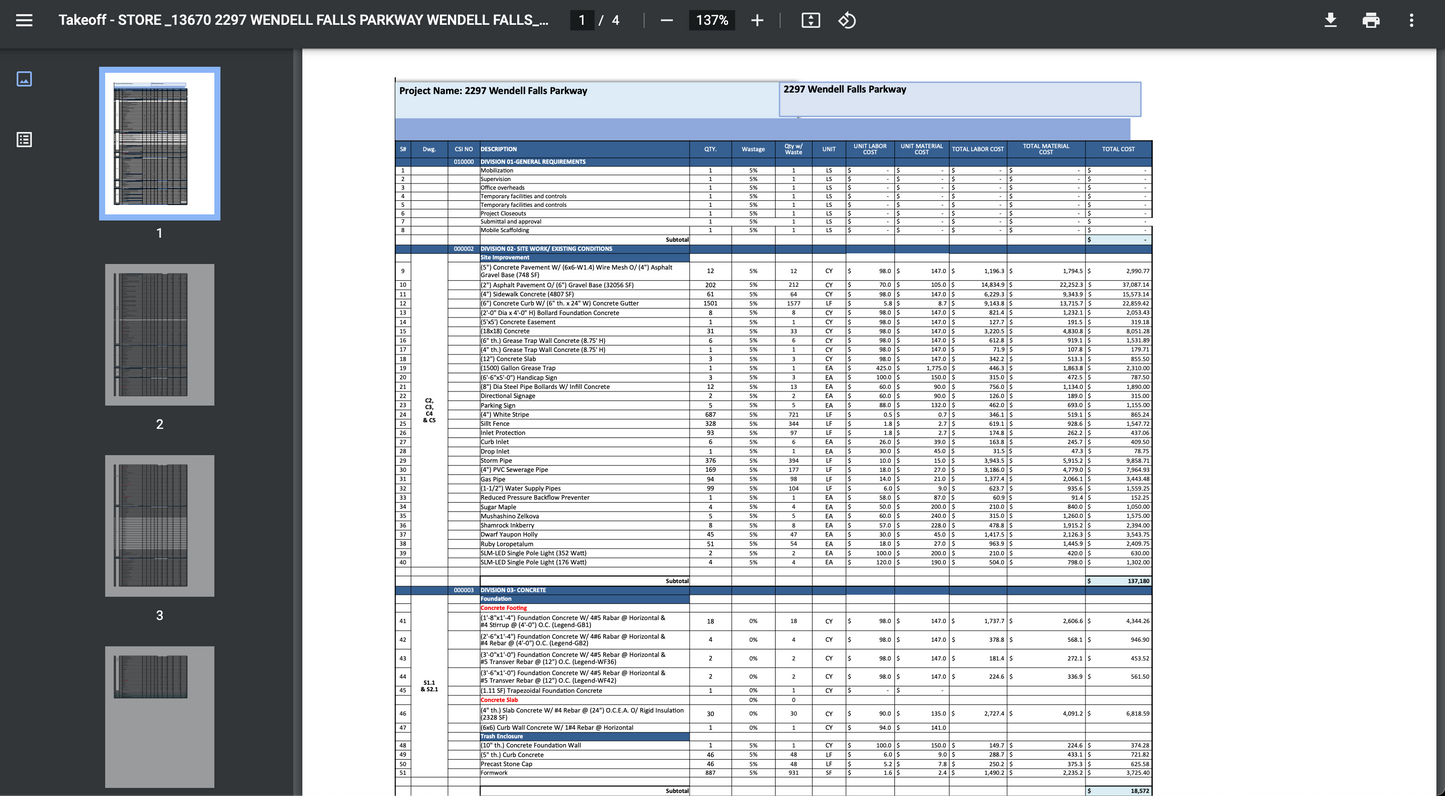Jump to page 3 thumbnail
The height and width of the screenshot is (796, 1445).
tap(159, 526)
